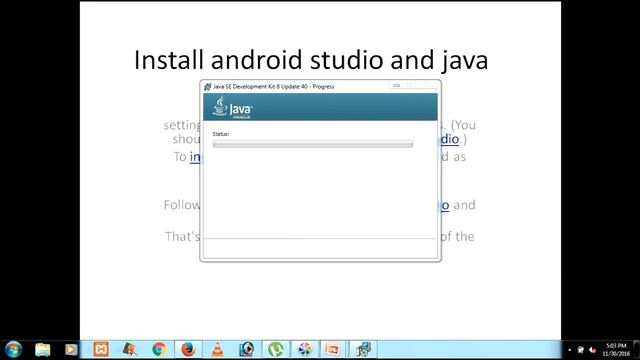640x360 pixels.
Task: Click the slide title 'Install android studio and java'
Action: [x=311, y=60]
